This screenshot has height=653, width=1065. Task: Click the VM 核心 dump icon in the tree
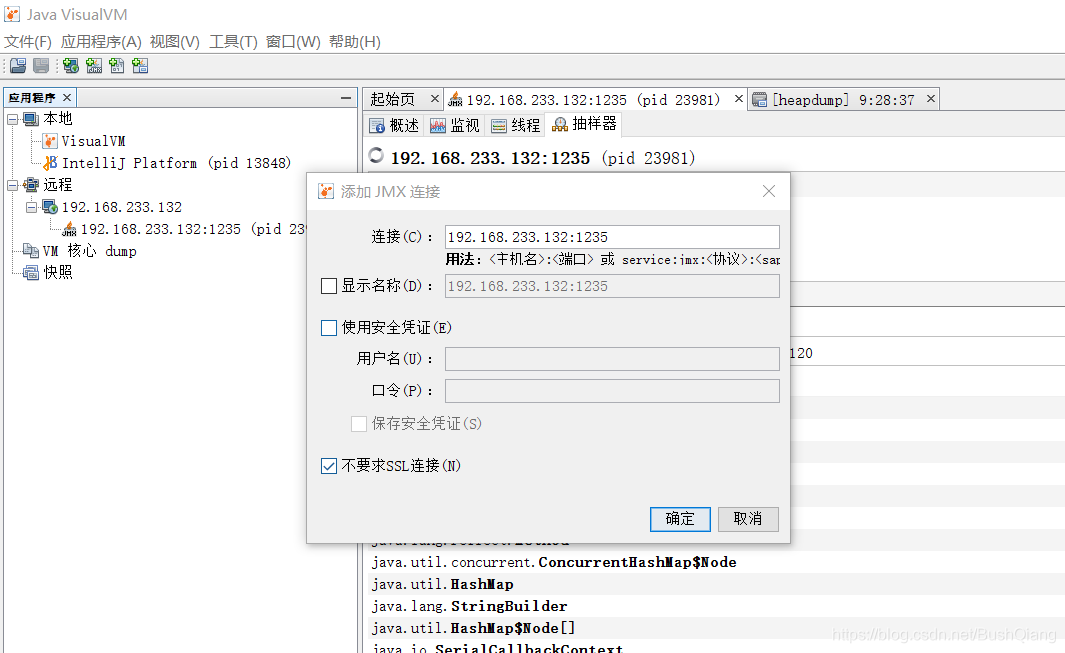coord(31,251)
